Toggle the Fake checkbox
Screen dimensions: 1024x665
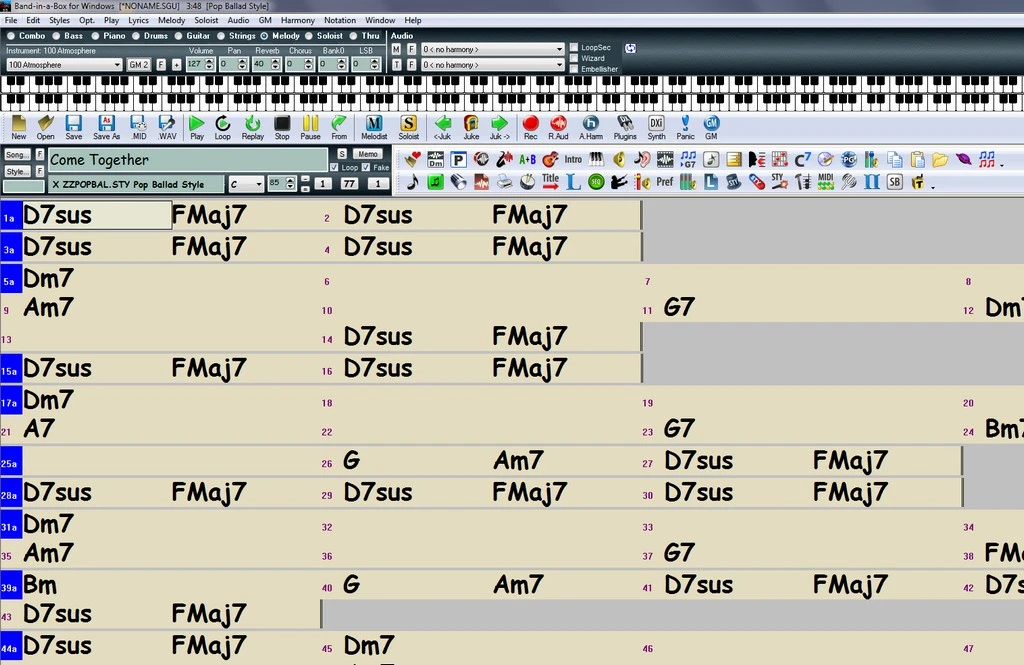tap(366, 168)
